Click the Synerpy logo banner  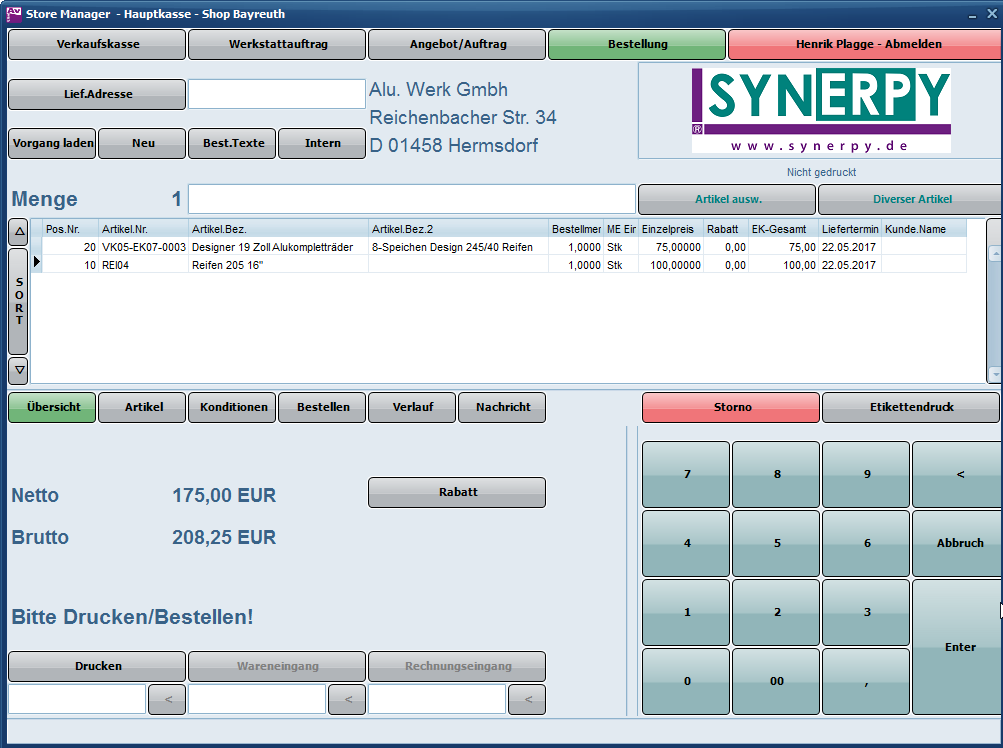click(x=820, y=110)
